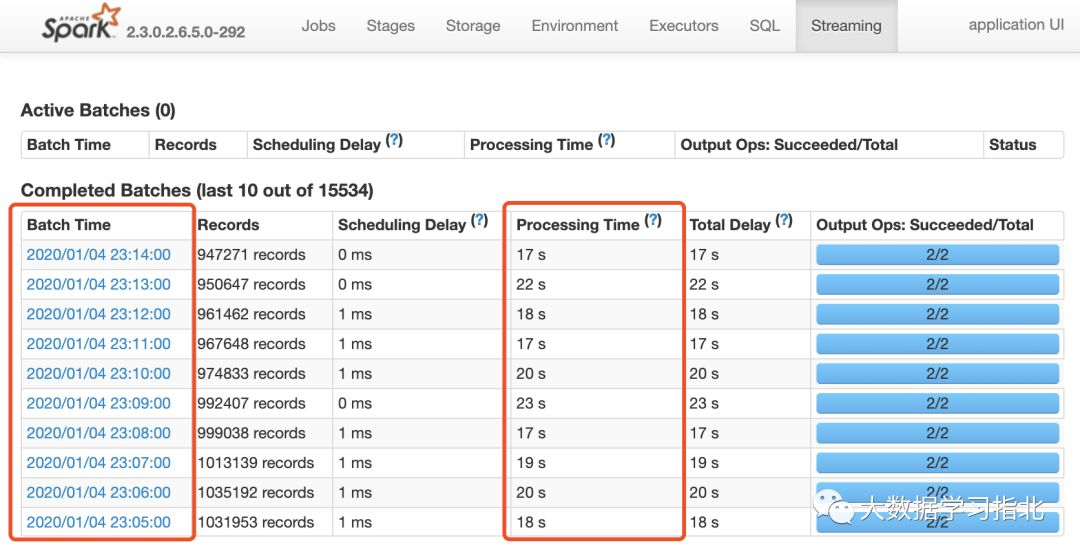Screen dimensions: 1080x556
Task: Follow the 2020/01/04 23:05:00 batch link
Action: [x=99, y=523]
